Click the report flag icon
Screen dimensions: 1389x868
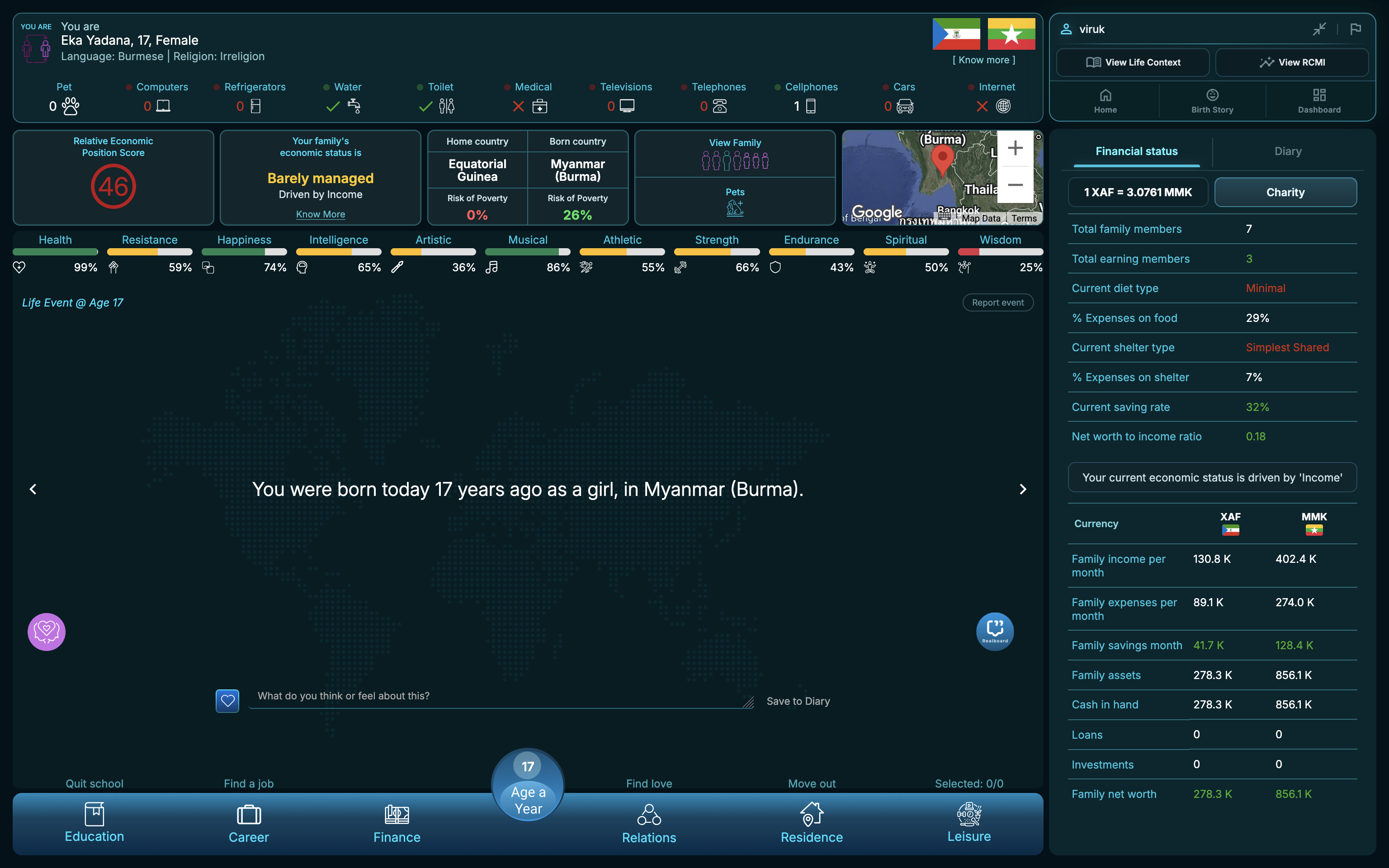(1356, 28)
